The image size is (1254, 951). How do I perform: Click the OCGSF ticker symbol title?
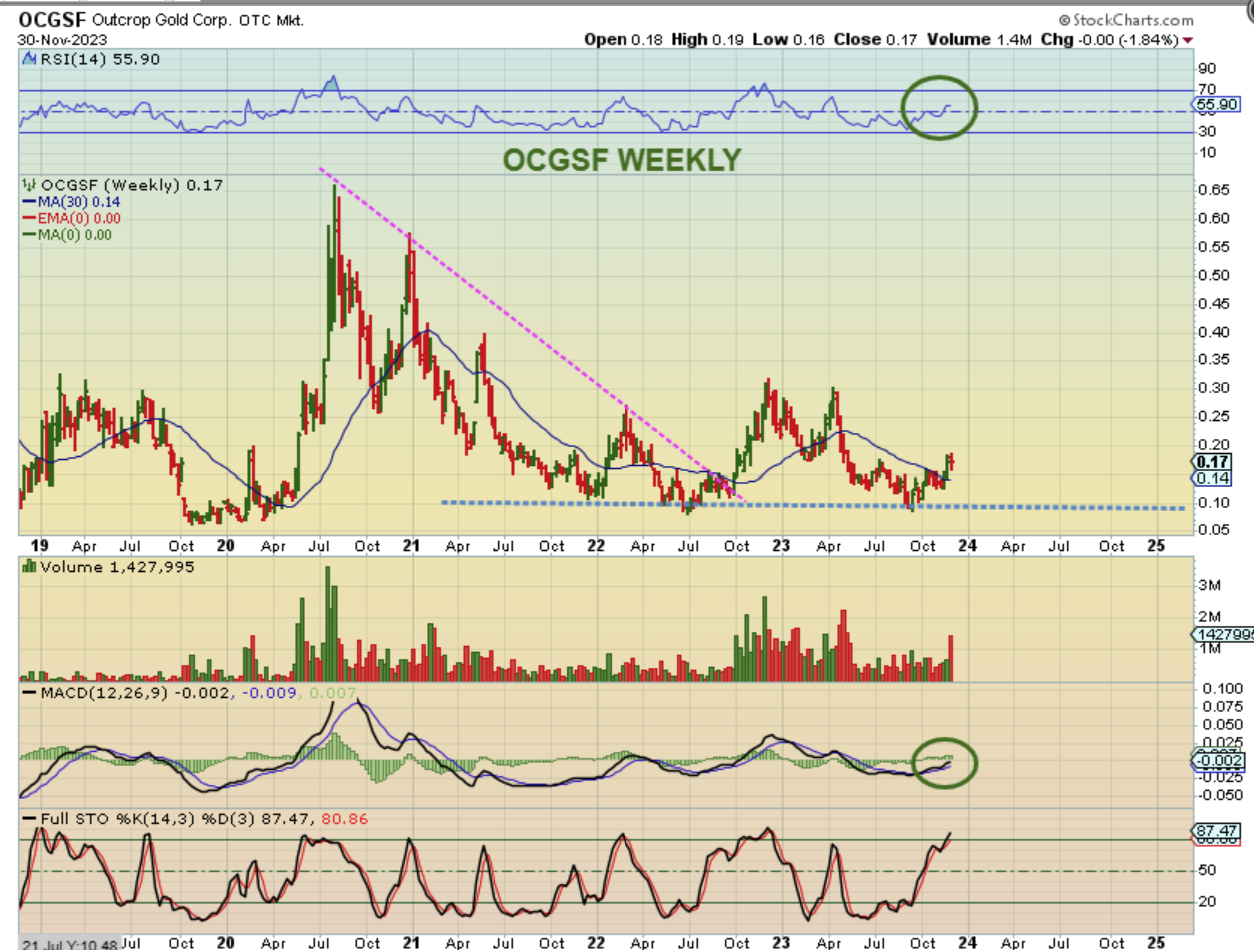[51, 19]
